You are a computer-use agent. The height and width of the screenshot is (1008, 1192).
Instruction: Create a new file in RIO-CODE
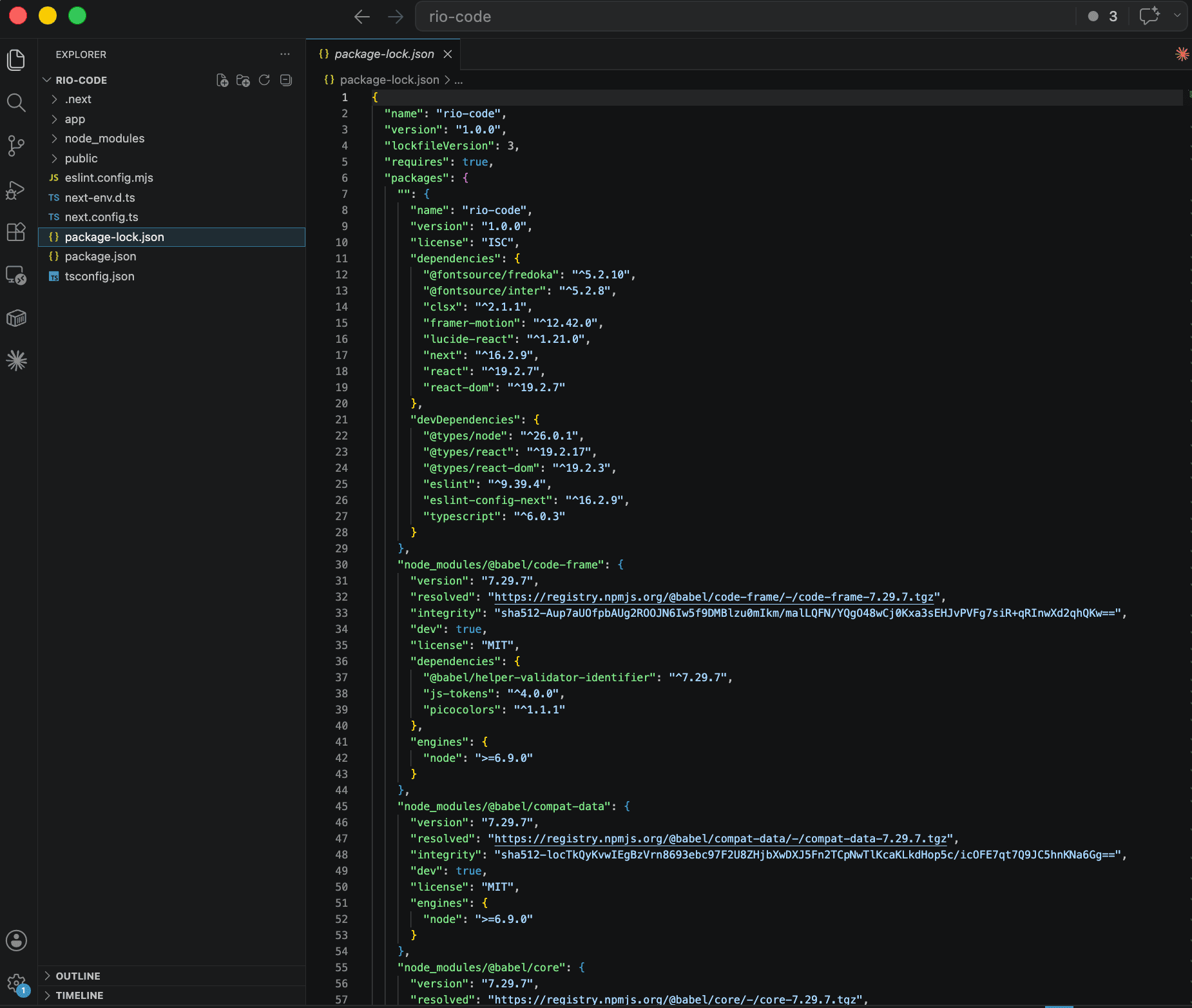(222, 80)
